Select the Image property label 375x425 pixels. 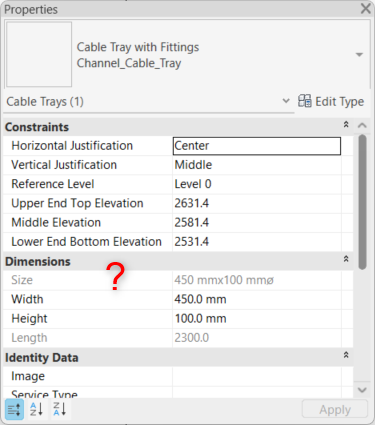pyautogui.click(x=28, y=376)
